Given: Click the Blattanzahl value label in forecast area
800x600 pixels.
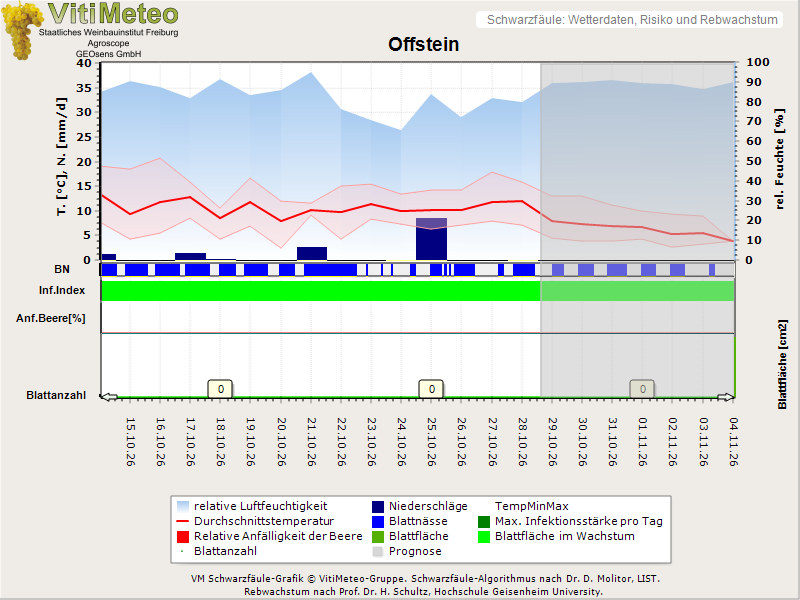Looking at the screenshot, I should pyautogui.click(x=642, y=389).
